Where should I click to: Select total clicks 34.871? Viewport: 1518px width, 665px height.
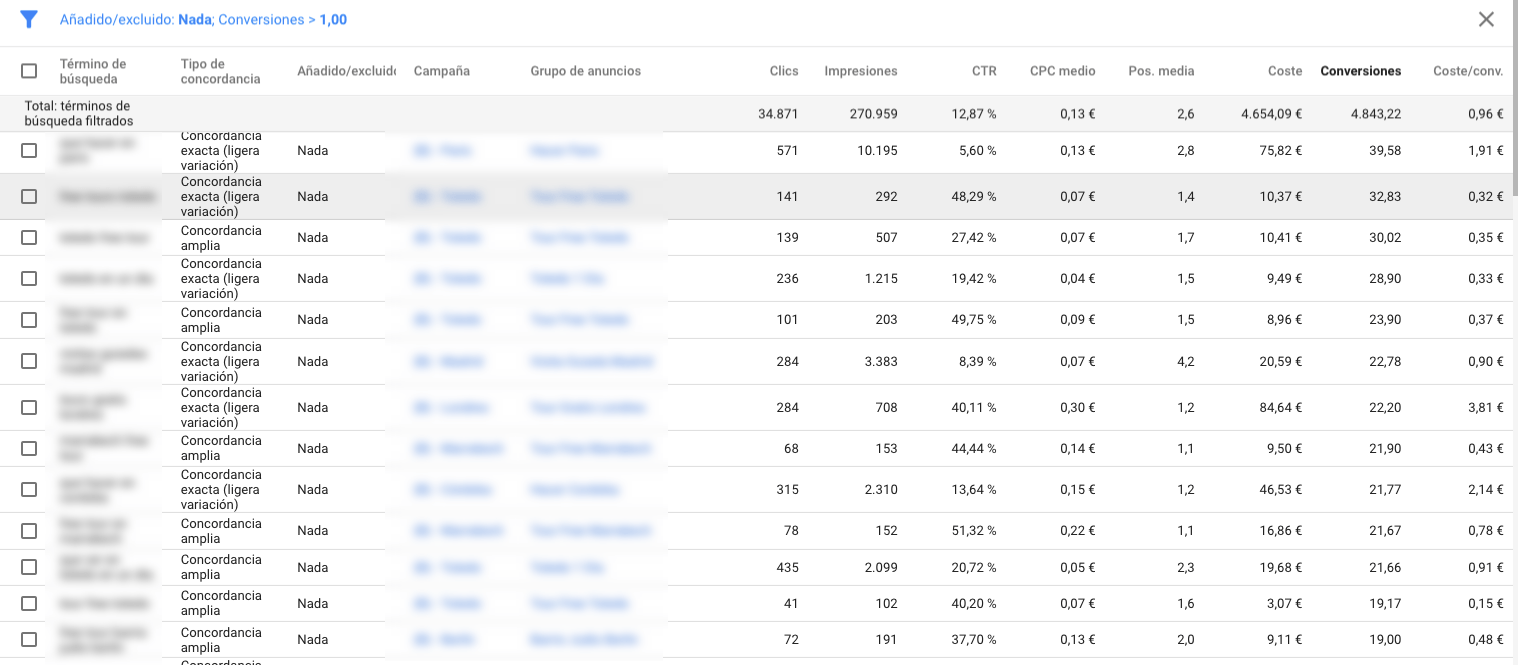click(x=778, y=114)
